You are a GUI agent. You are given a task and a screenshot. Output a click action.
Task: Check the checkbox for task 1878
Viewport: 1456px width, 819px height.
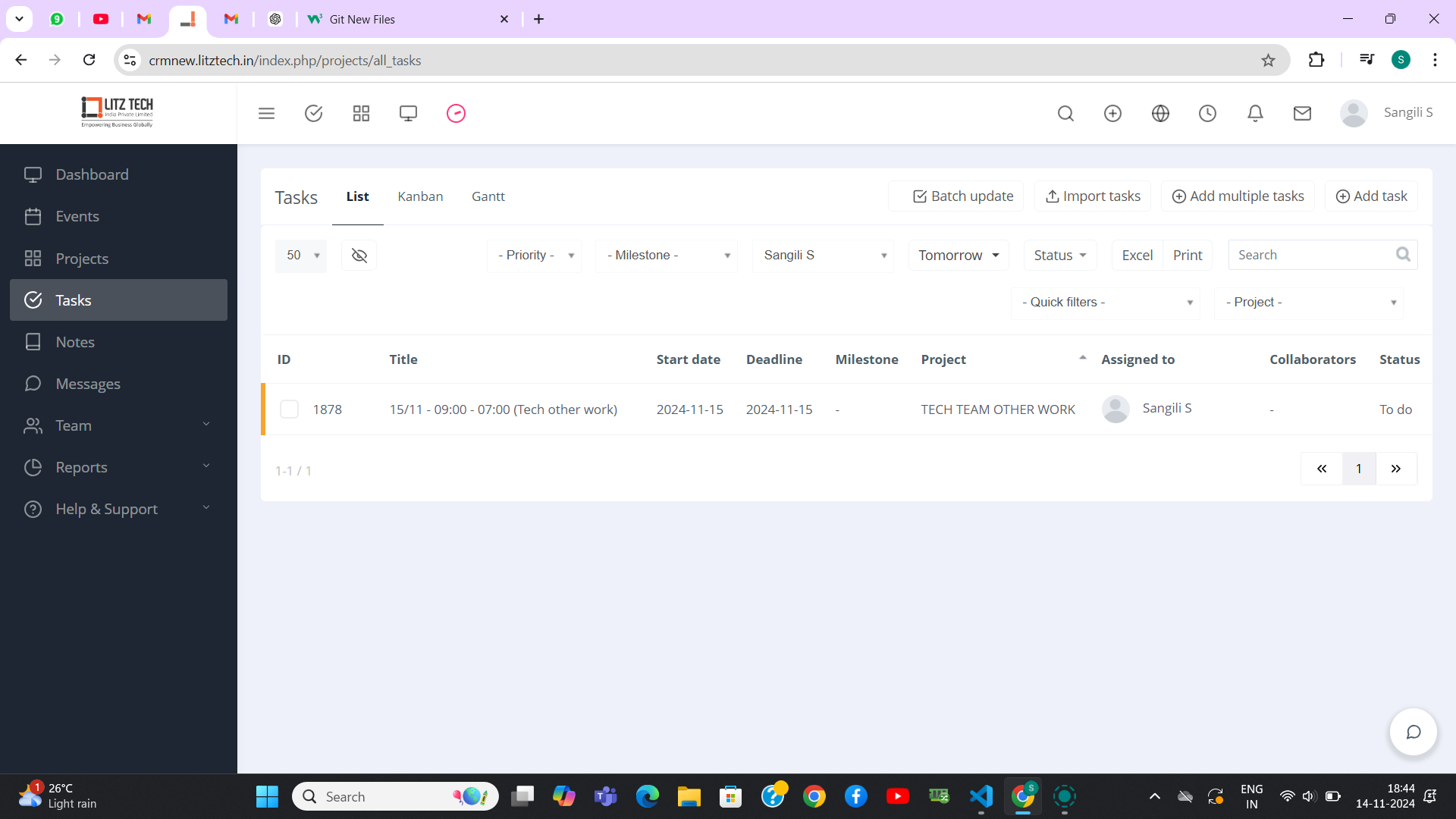pos(289,409)
